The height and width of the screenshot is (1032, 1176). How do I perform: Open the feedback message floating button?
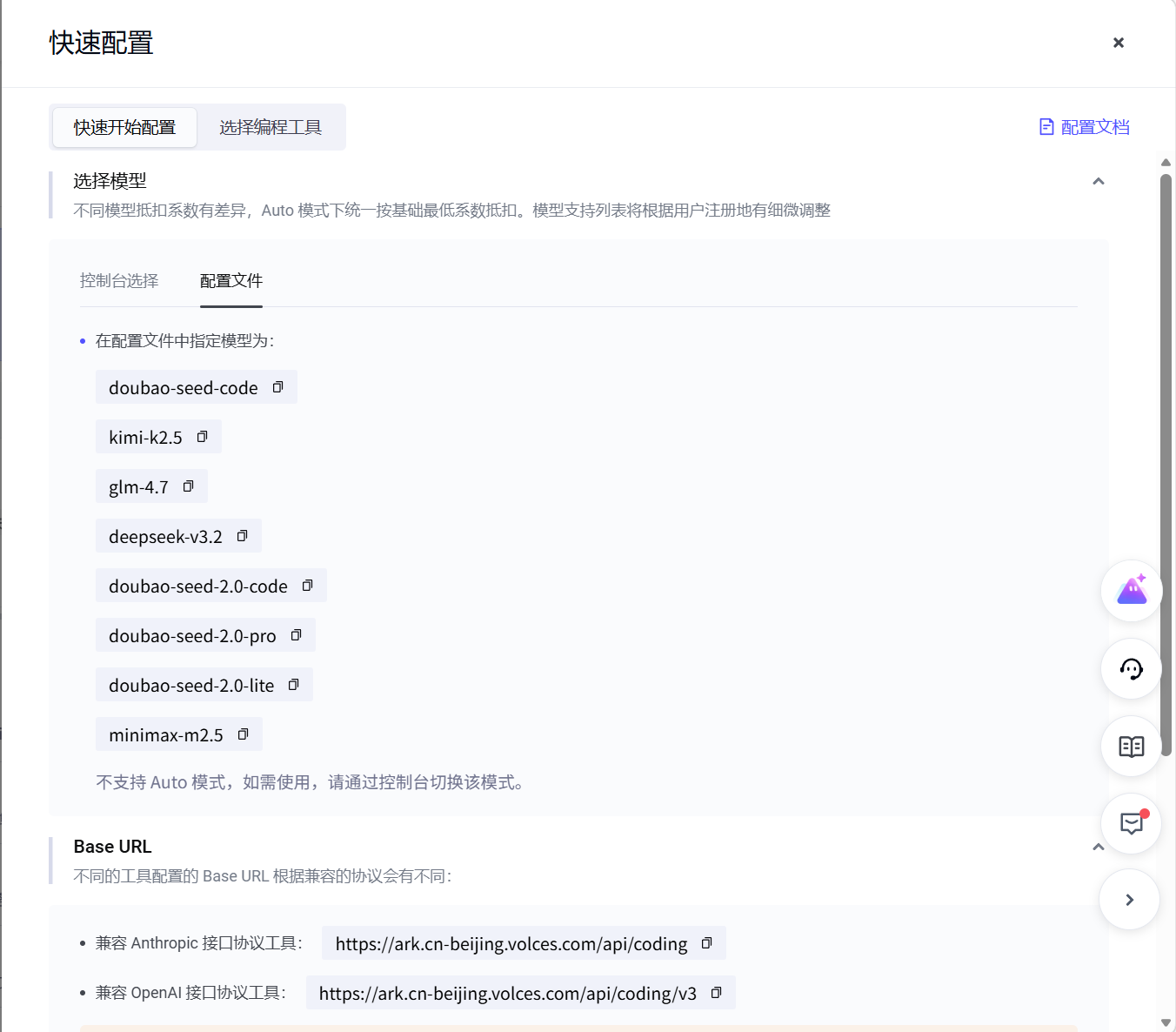(x=1131, y=823)
